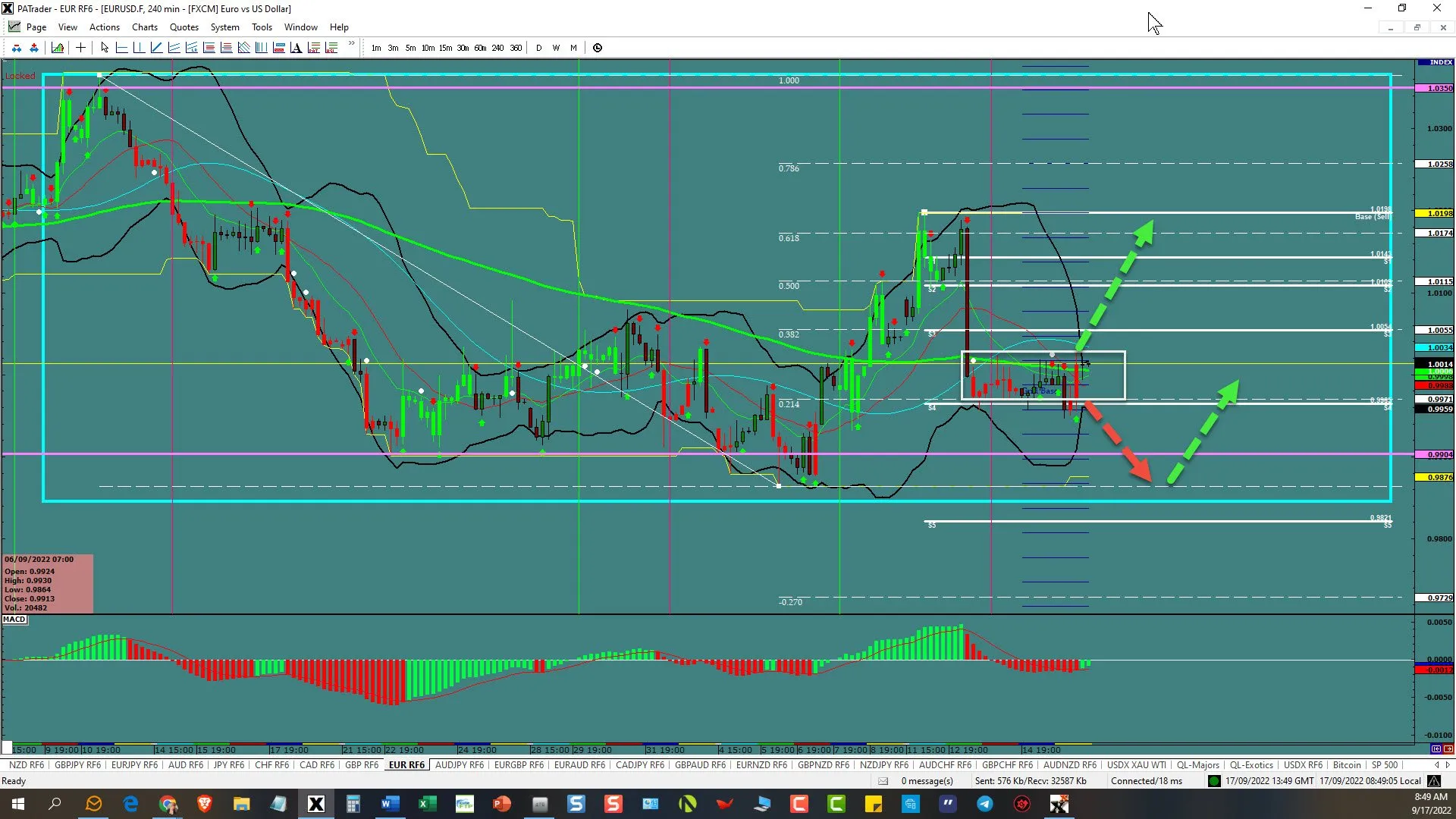Screen dimensions: 1456x819
Task: Open the Tools menu
Action: click(x=262, y=27)
